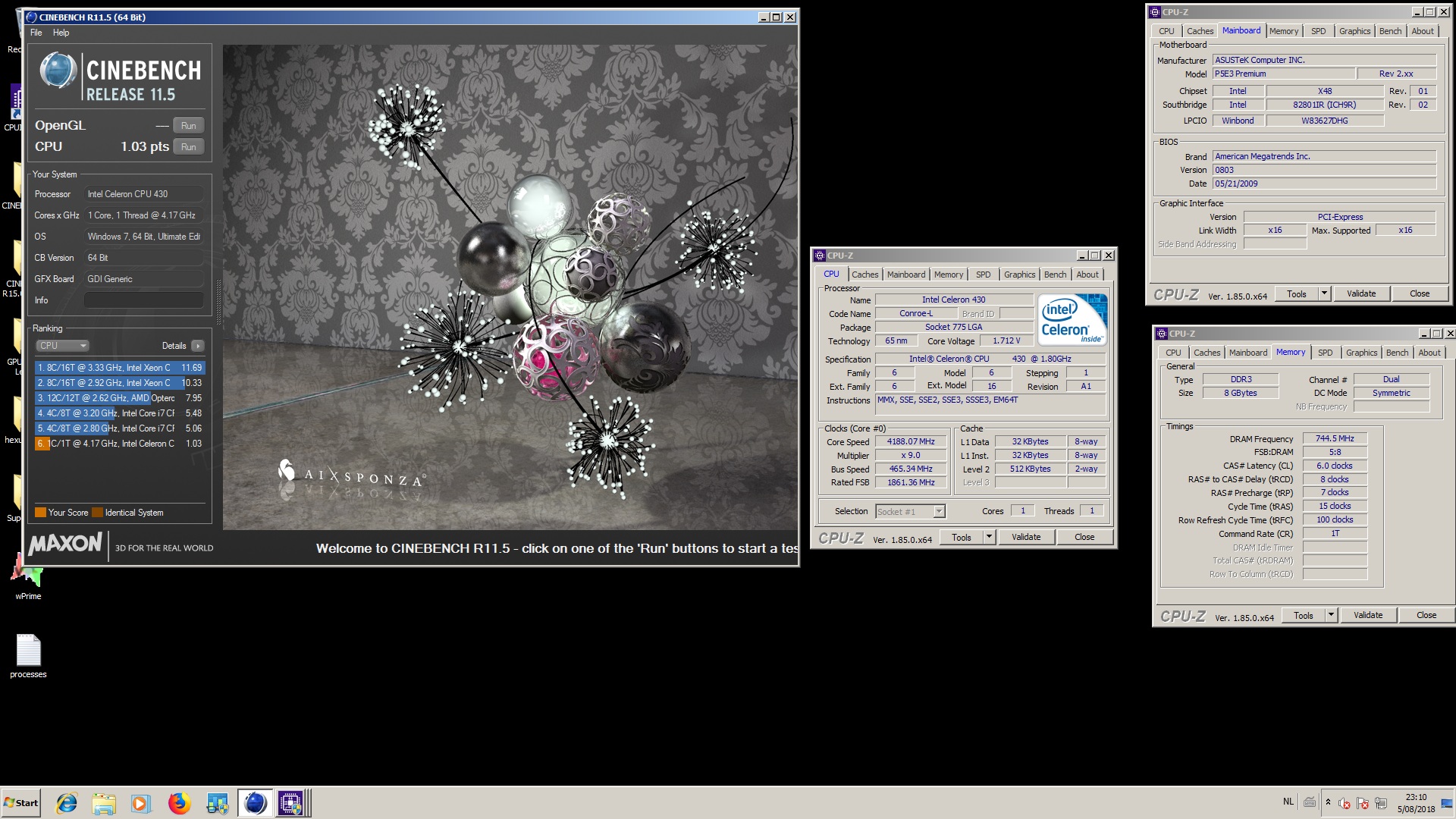Open the Cinebench File menu
The image size is (1456, 819).
click(x=36, y=33)
